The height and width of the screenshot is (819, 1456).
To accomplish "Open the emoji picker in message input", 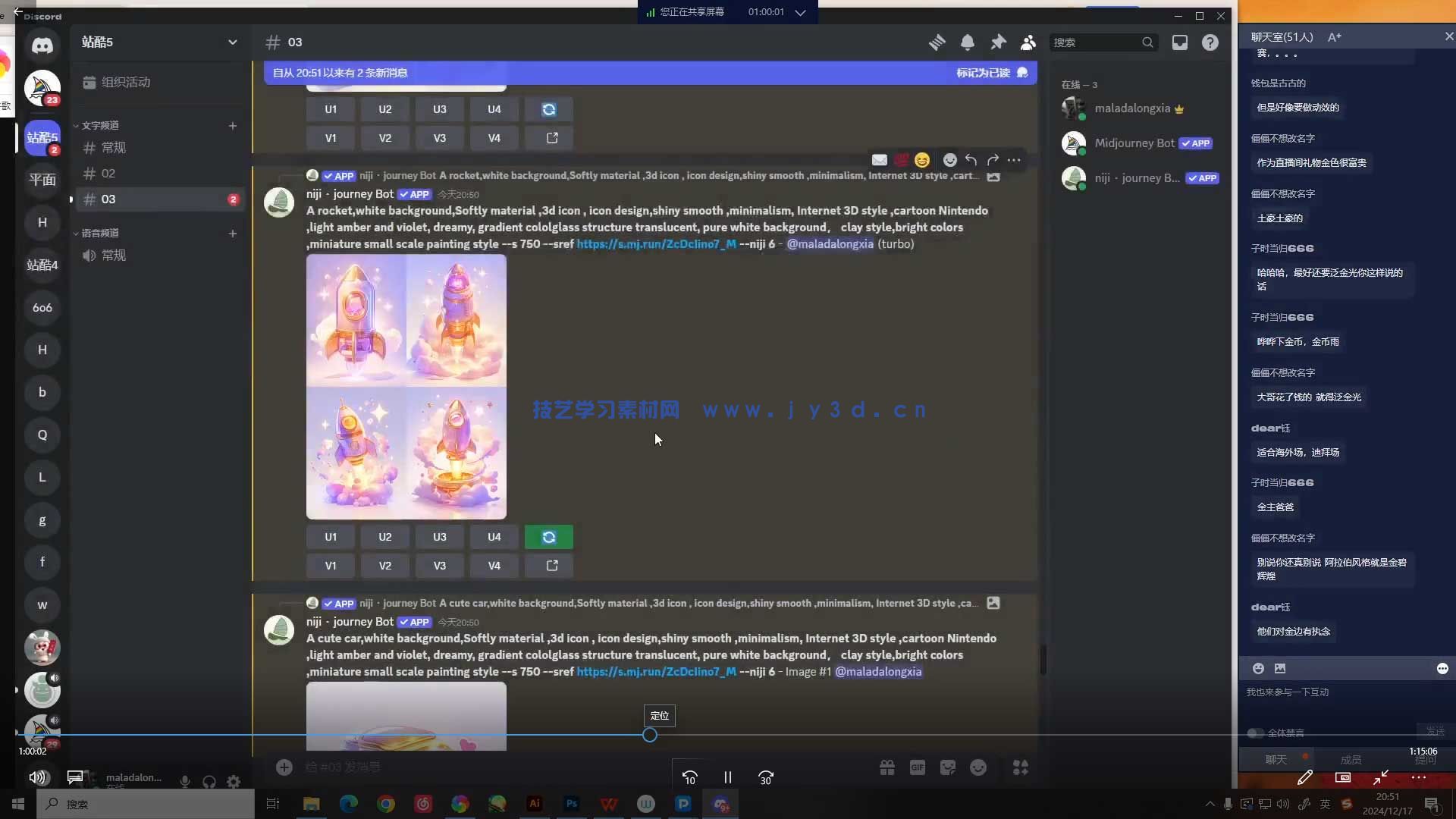I will (x=977, y=767).
